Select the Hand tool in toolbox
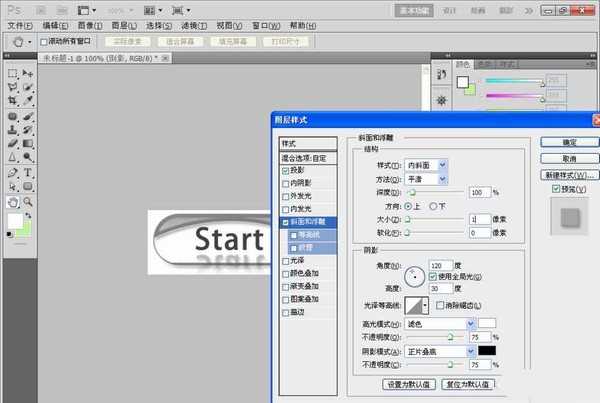Viewport: 600px width, 403px height. [12, 200]
